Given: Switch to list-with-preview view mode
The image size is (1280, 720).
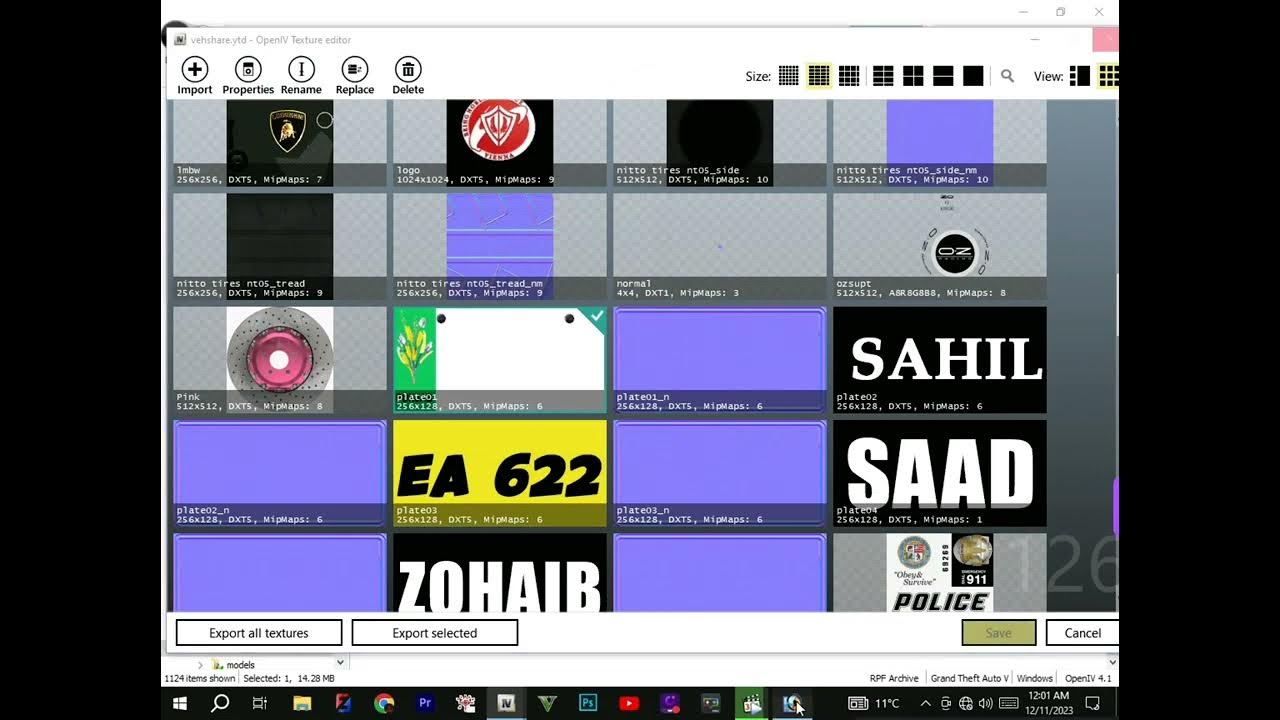Looking at the screenshot, I should [1080, 76].
